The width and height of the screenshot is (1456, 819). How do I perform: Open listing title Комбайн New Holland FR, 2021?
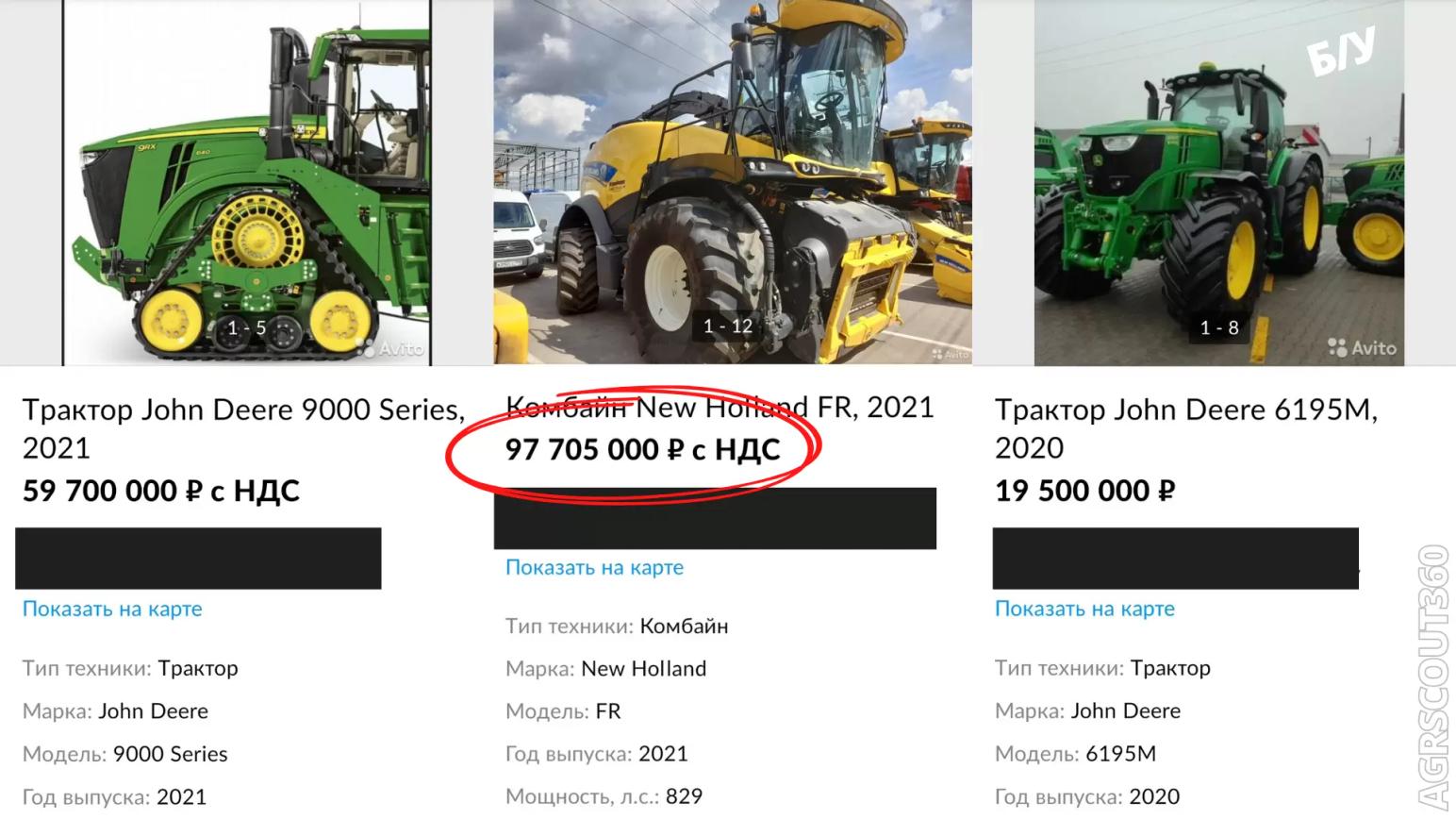point(720,407)
